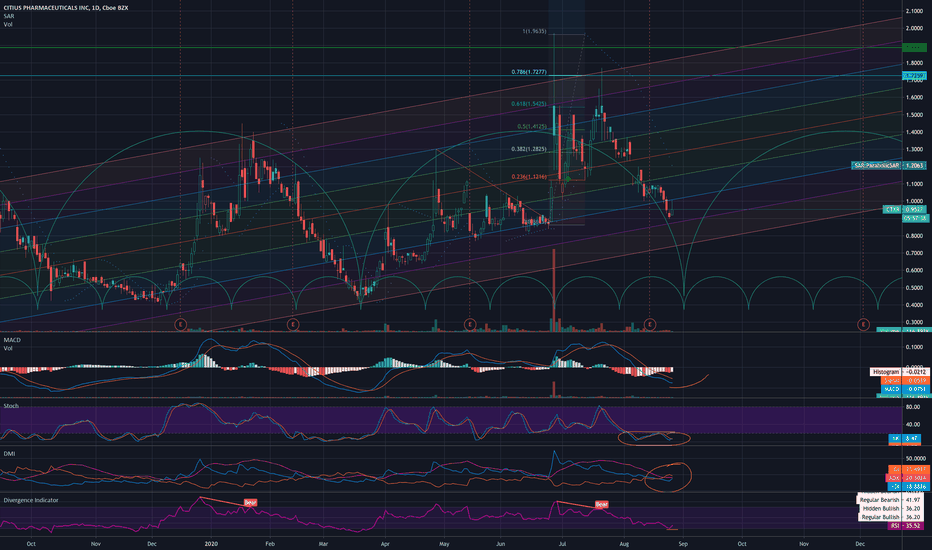Click the Fibonacci 0.5(1.4125) level label
The width and height of the screenshot is (932, 550).
click(x=531, y=126)
